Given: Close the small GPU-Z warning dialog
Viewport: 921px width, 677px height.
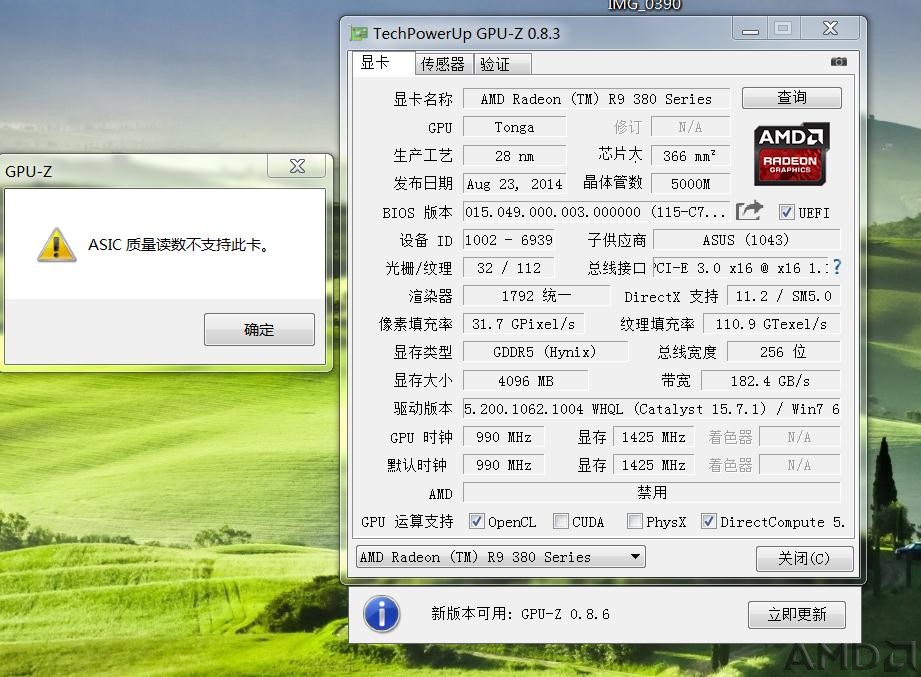Looking at the screenshot, I should click(x=297, y=166).
